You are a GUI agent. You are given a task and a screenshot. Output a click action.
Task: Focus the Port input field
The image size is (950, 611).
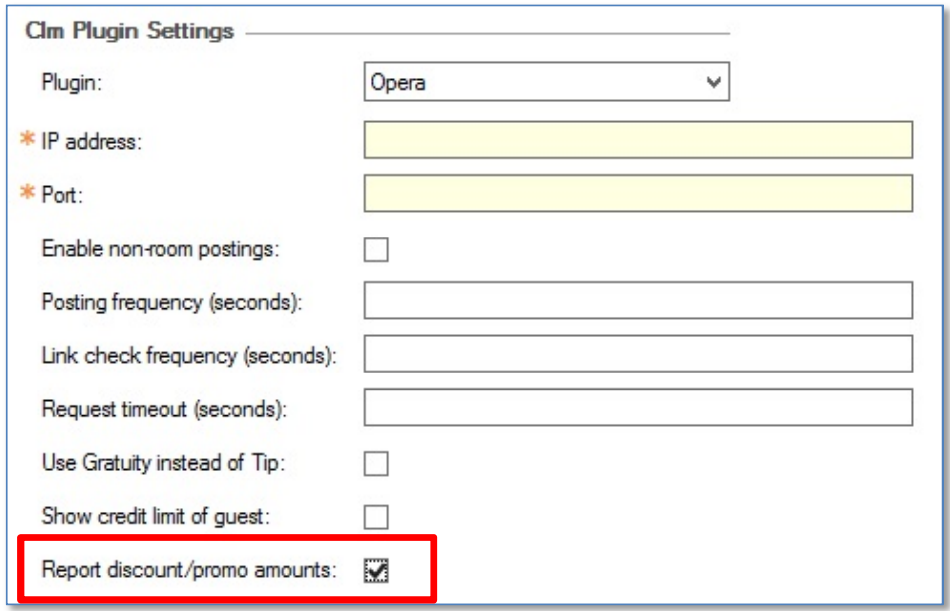click(638, 193)
